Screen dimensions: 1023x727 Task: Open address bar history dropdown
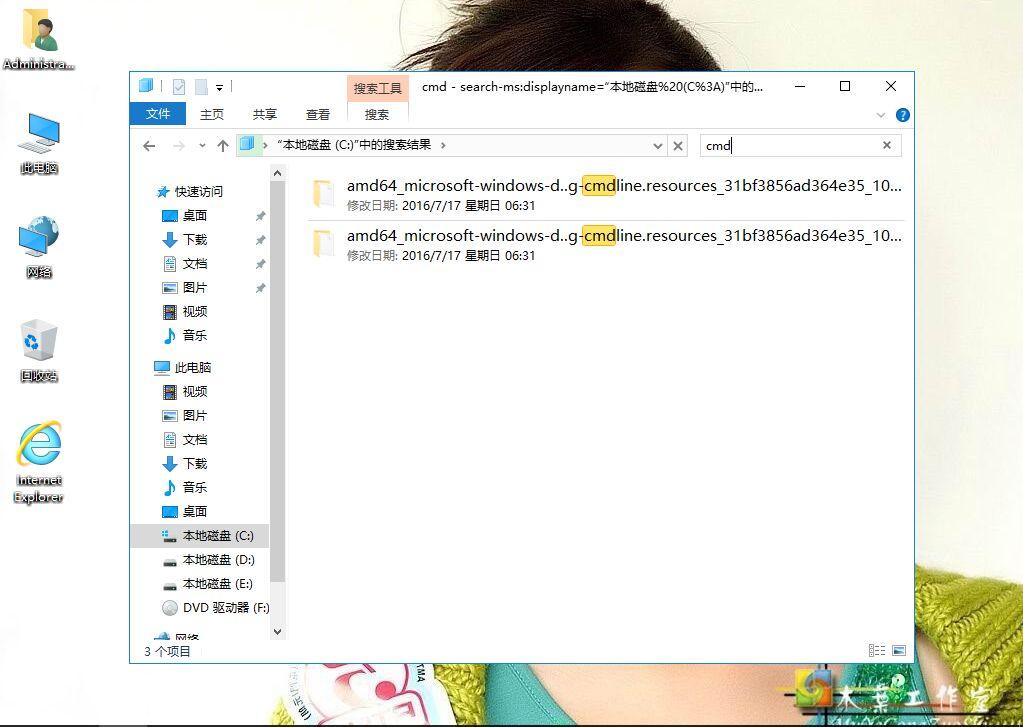pos(658,146)
